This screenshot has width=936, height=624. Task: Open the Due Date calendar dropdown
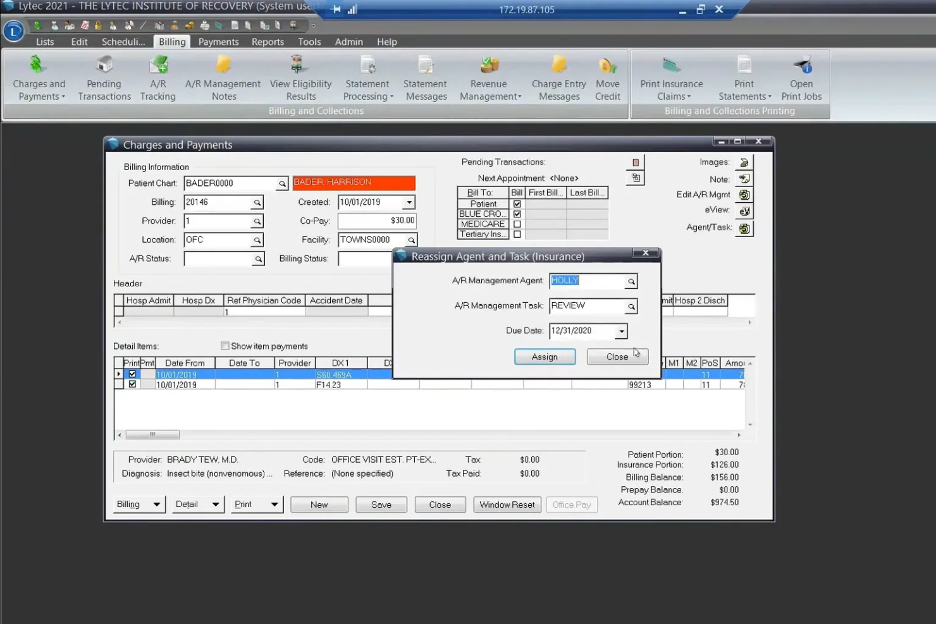(621, 330)
